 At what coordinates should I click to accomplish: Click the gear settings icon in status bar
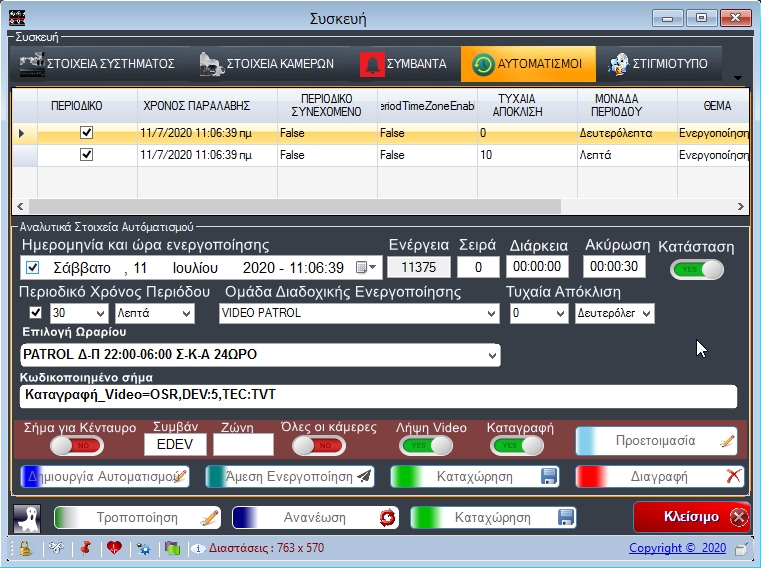pos(145,548)
